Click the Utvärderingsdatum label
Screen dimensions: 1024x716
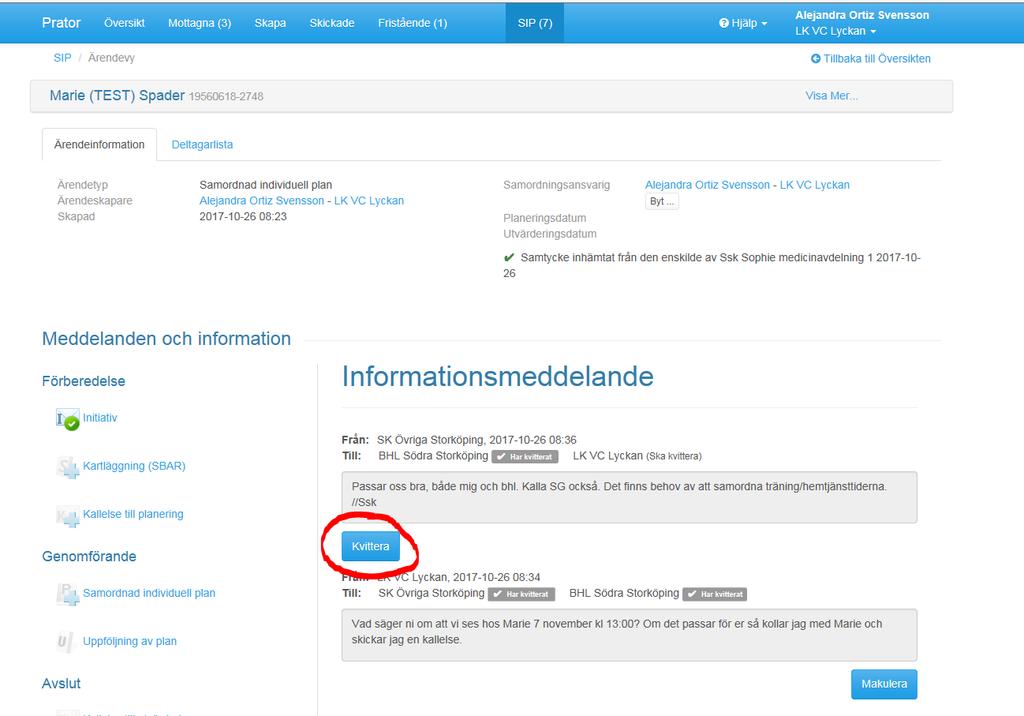[x=550, y=234]
